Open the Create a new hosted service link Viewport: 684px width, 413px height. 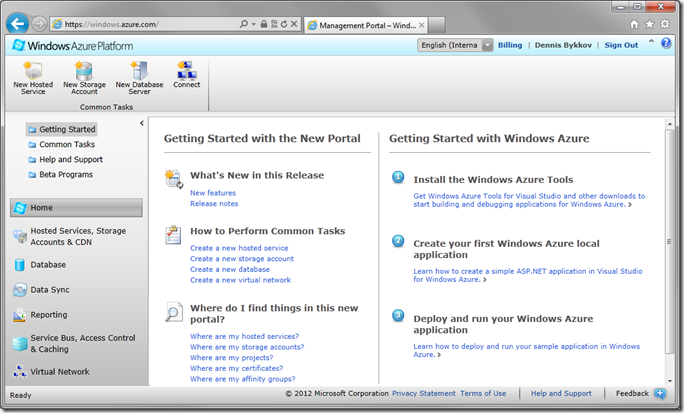tap(239, 248)
